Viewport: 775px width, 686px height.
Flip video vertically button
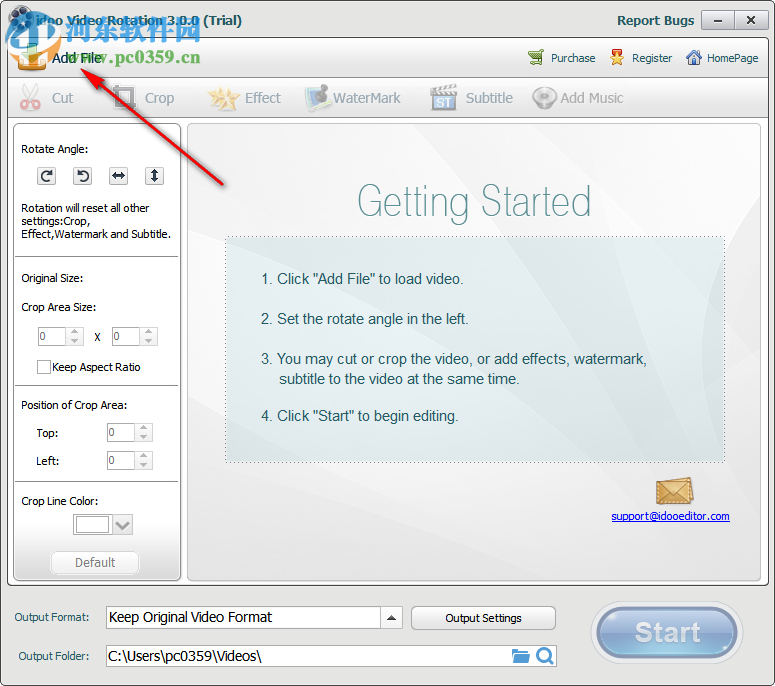(x=154, y=176)
